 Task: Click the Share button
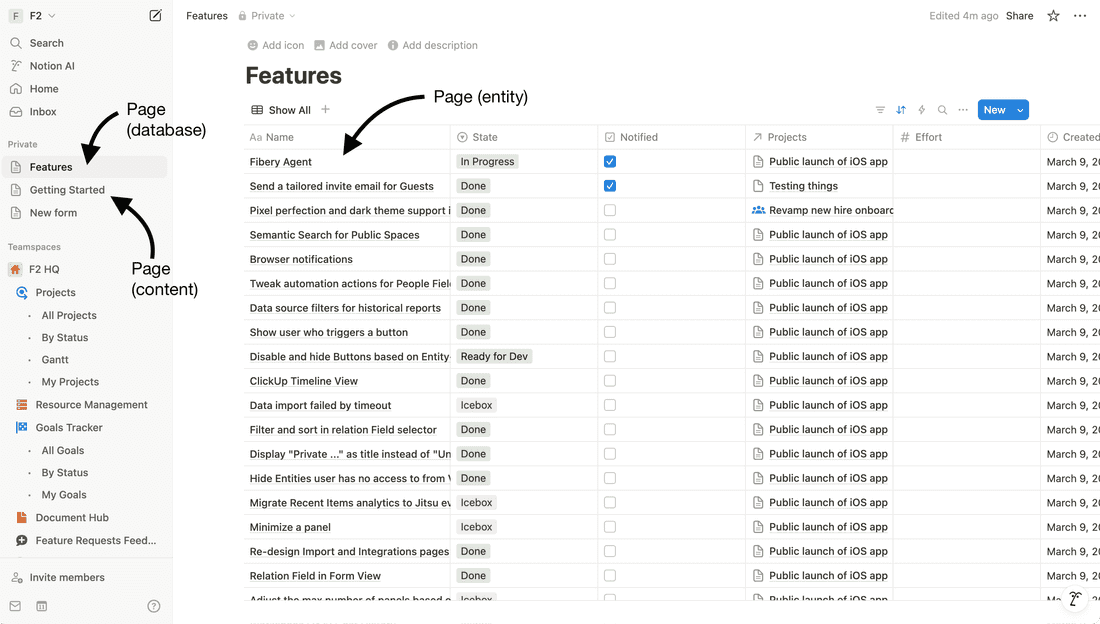click(1019, 16)
